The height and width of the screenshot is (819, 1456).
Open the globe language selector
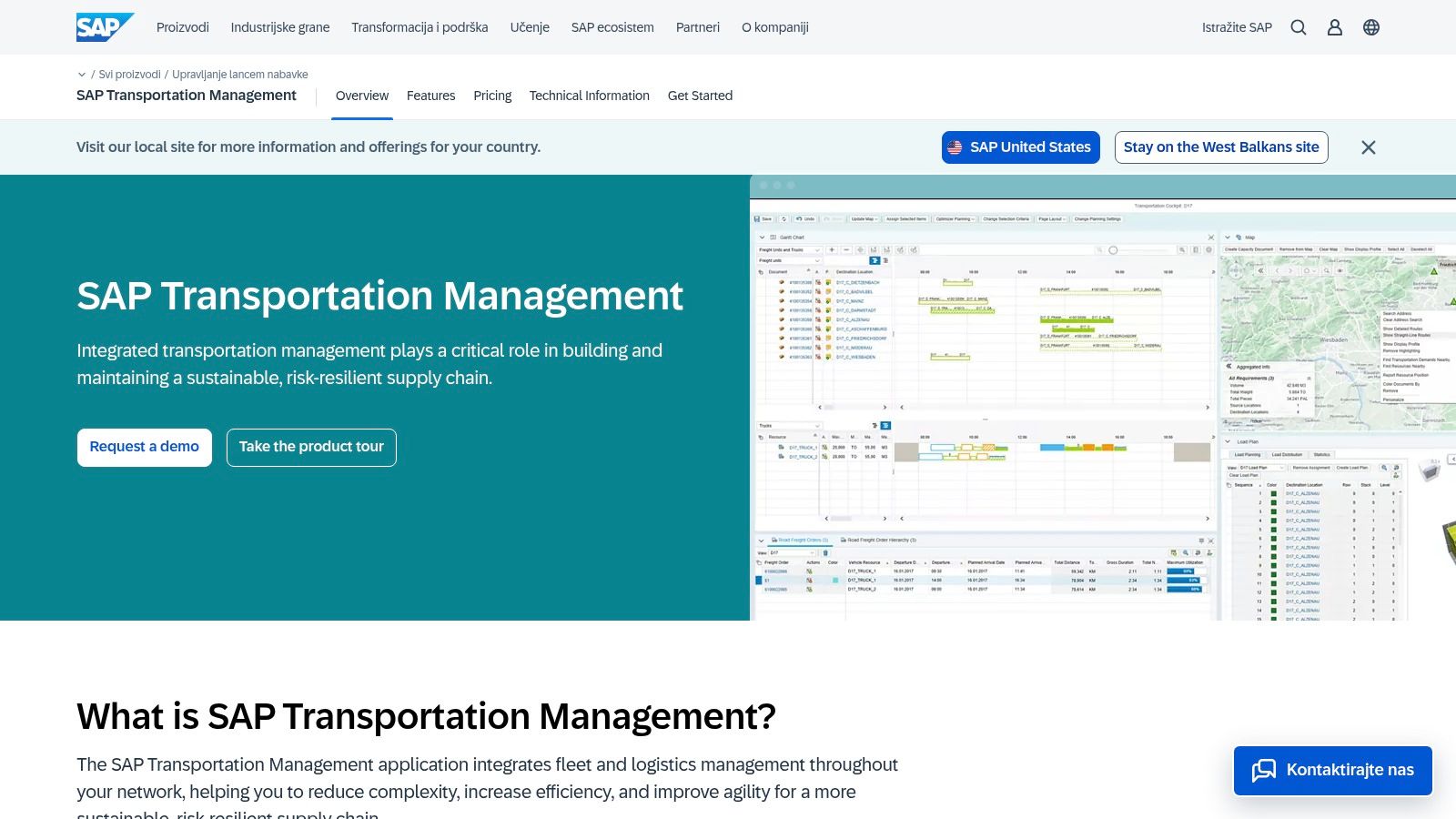[x=1370, y=27]
